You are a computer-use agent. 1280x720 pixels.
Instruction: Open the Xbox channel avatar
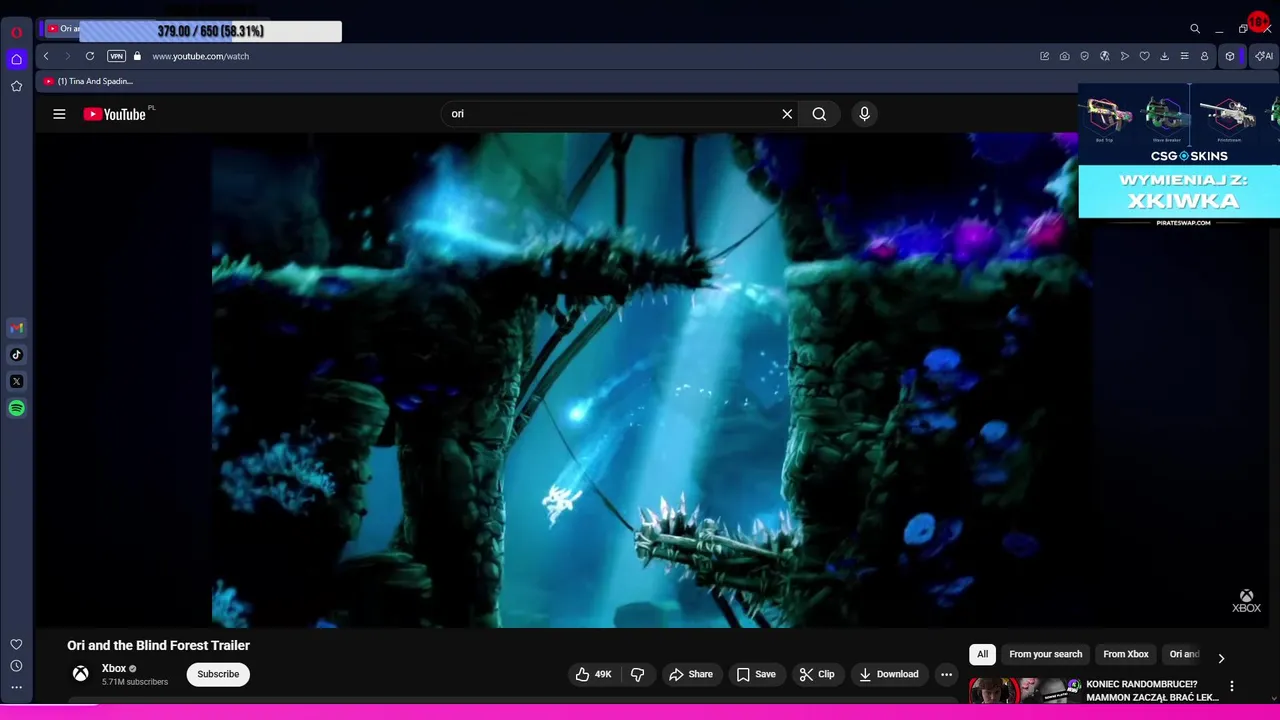80,674
